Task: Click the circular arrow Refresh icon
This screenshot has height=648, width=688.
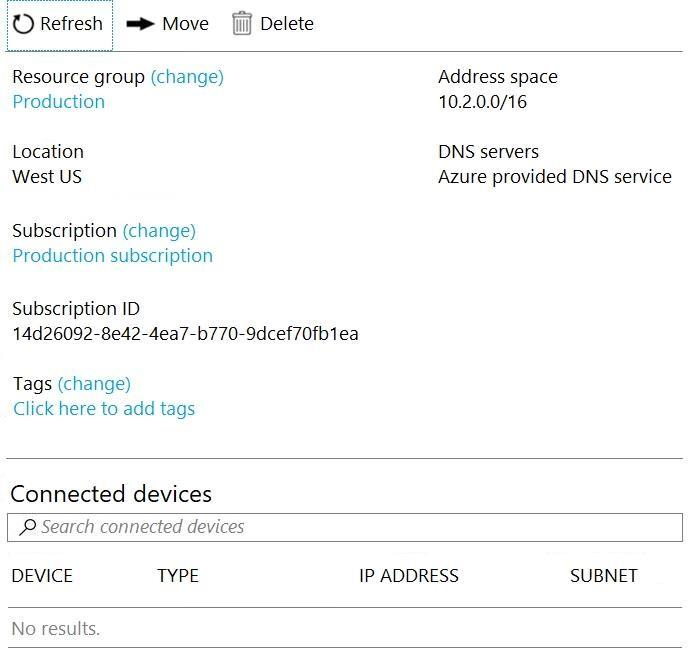Action: 23,24
